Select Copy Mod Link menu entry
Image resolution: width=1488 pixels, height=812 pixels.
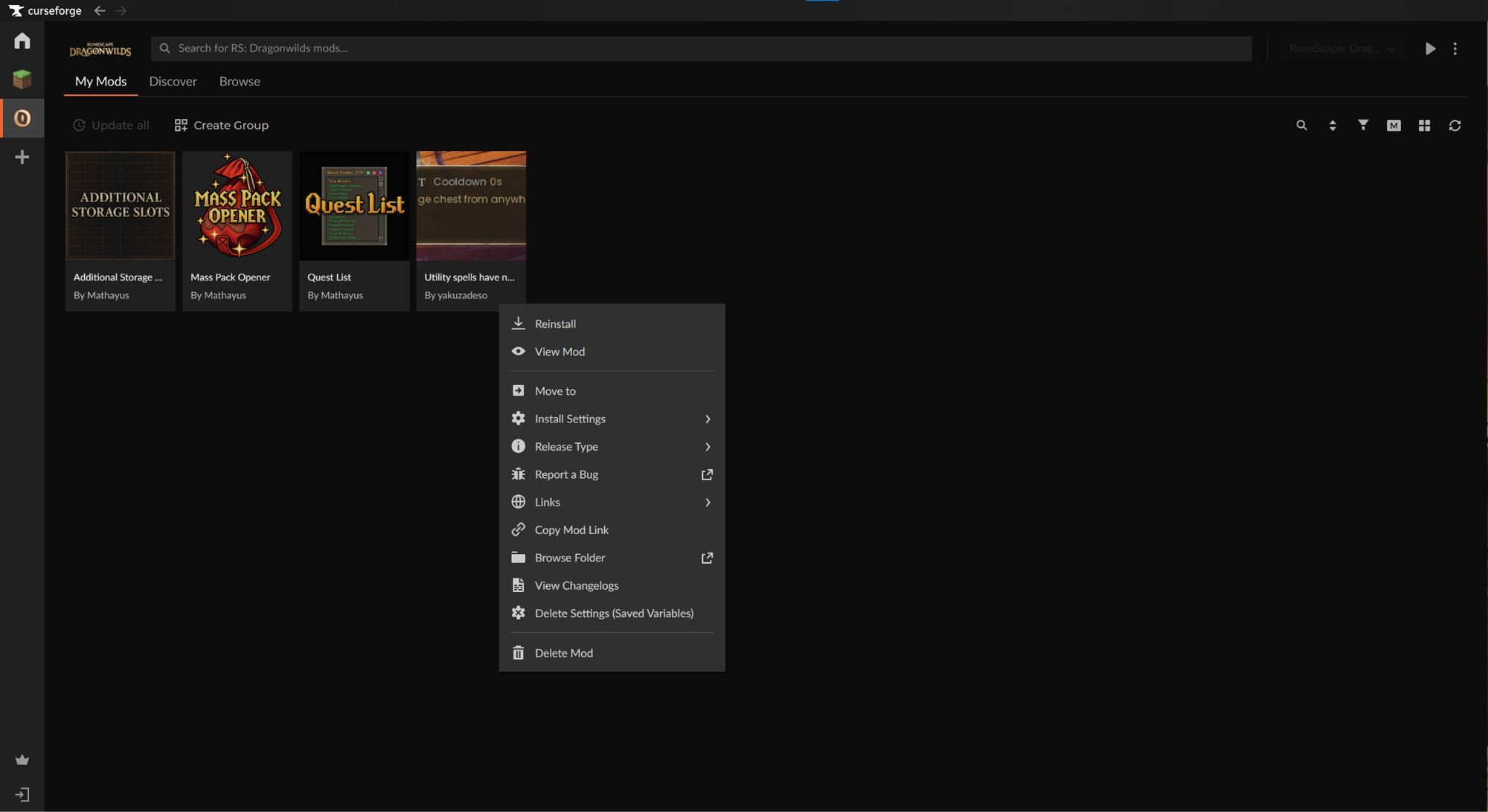(612, 530)
